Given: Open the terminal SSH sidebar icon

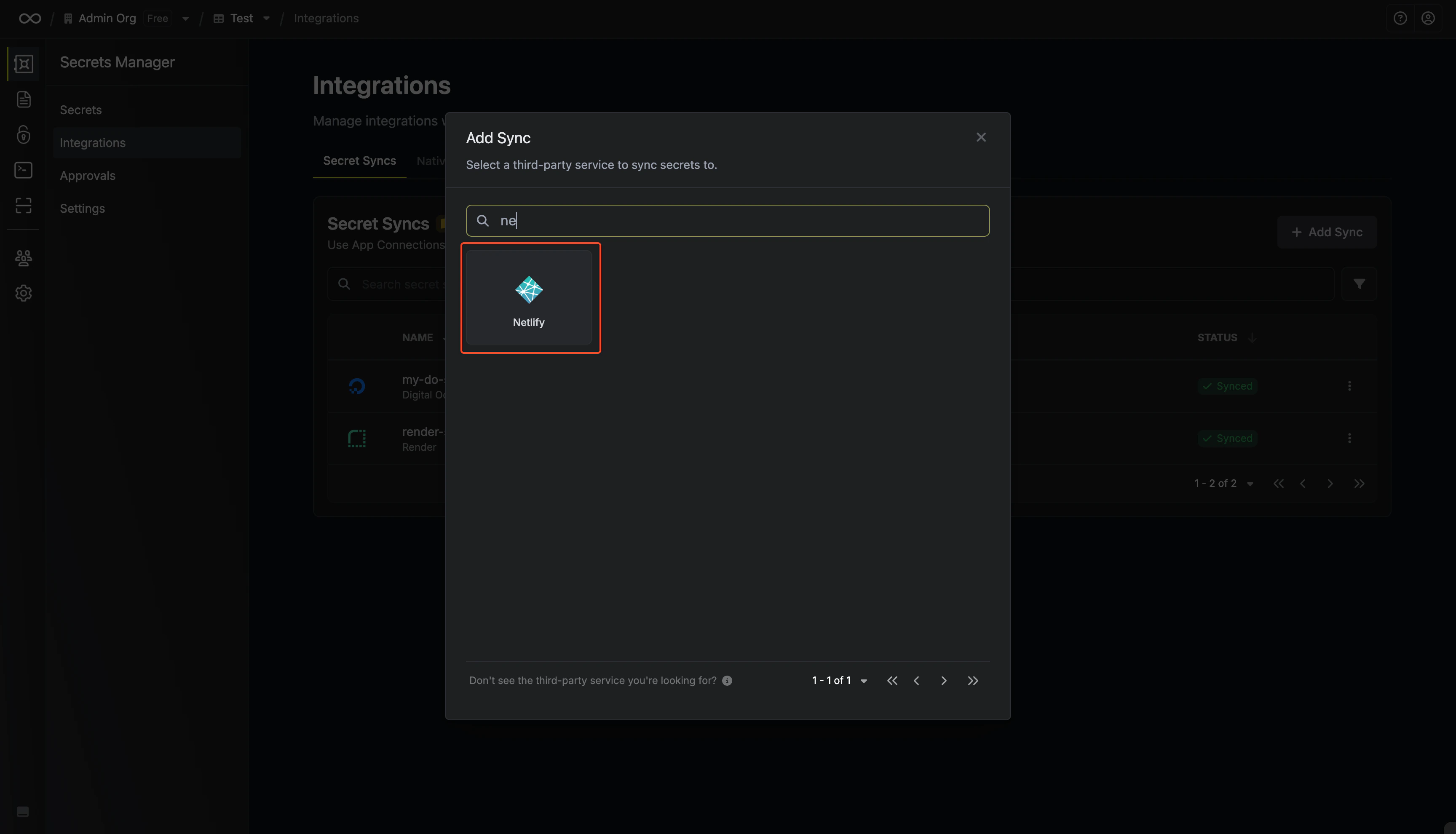Looking at the screenshot, I should [24, 170].
